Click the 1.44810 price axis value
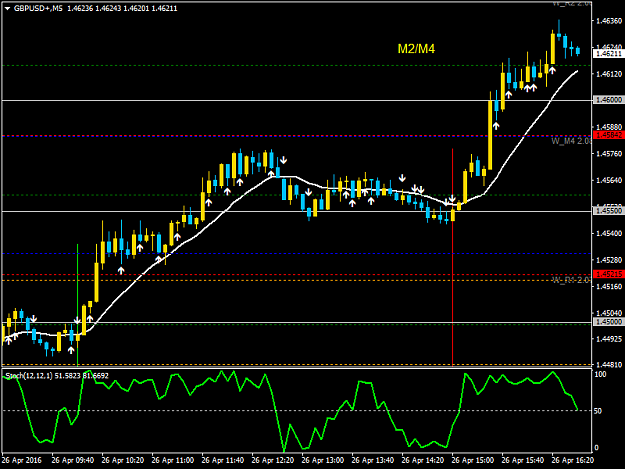 click(x=609, y=364)
